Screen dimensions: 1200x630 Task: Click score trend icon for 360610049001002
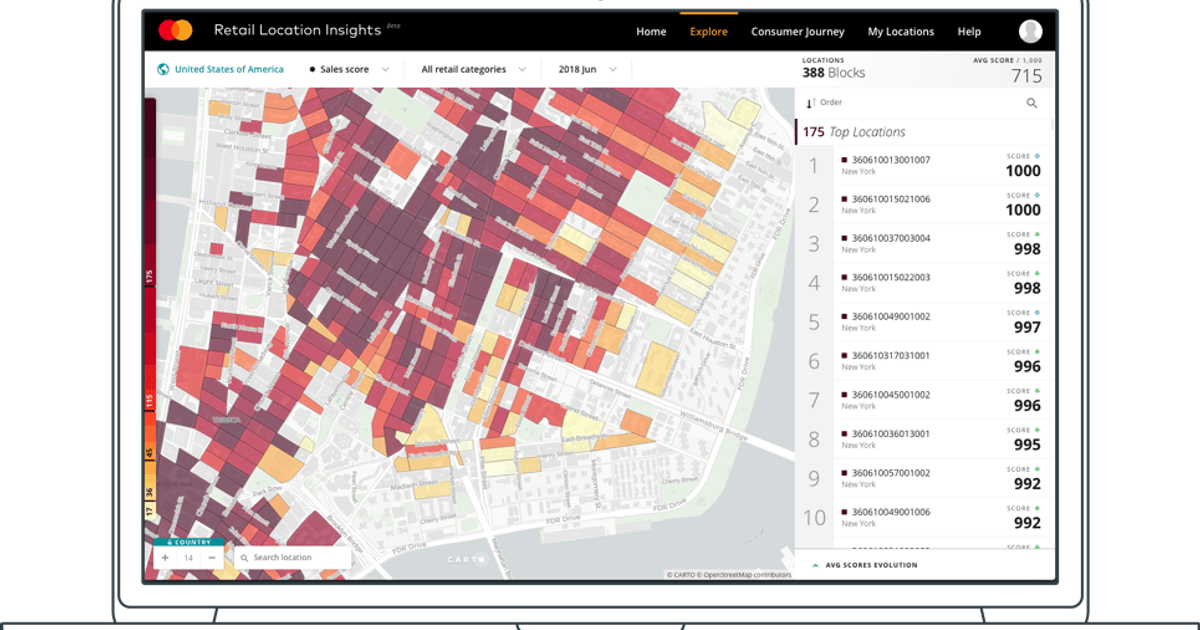click(x=1037, y=312)
